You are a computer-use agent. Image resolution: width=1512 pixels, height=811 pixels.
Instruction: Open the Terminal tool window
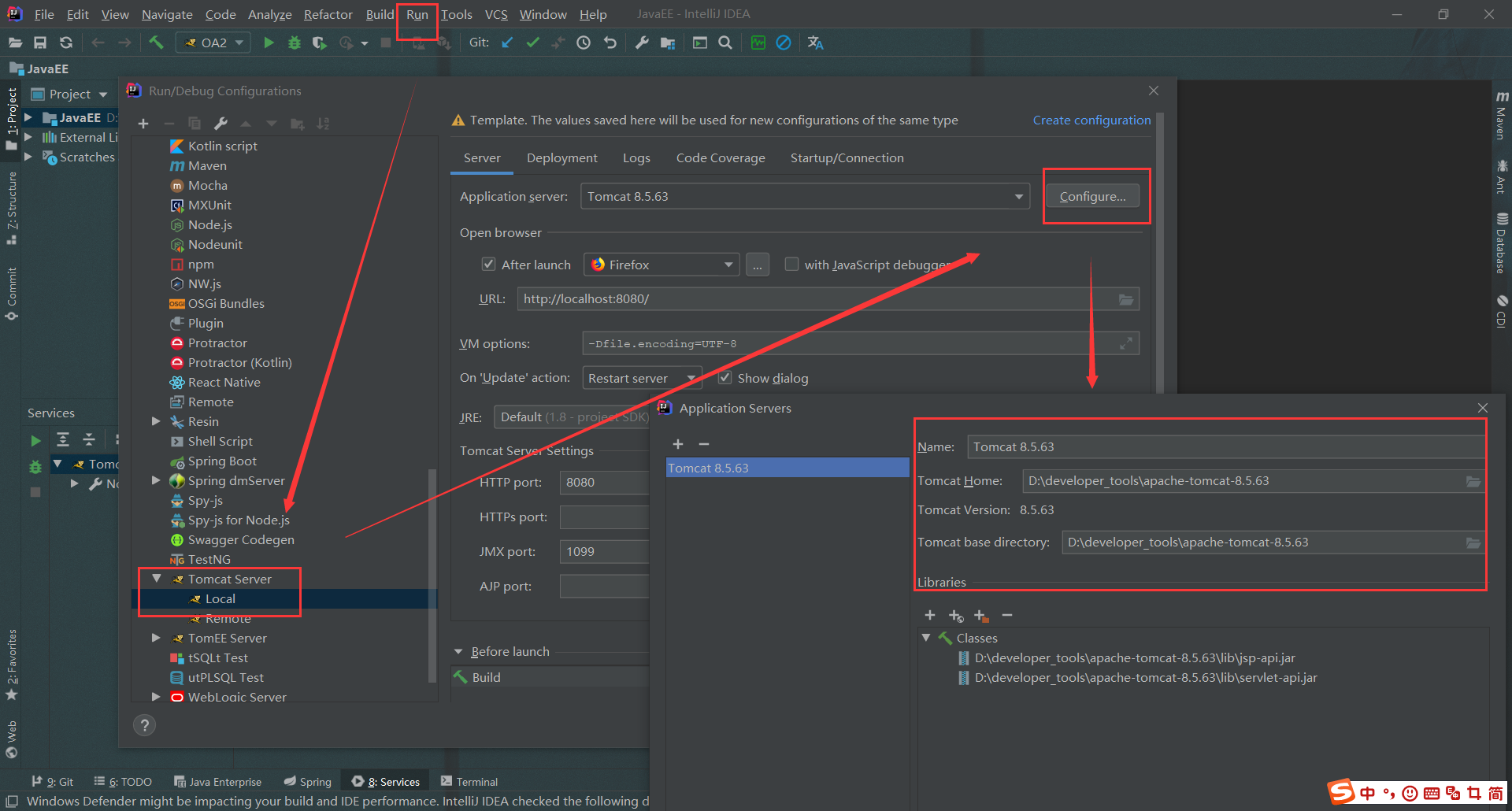(x=469, y=782)
